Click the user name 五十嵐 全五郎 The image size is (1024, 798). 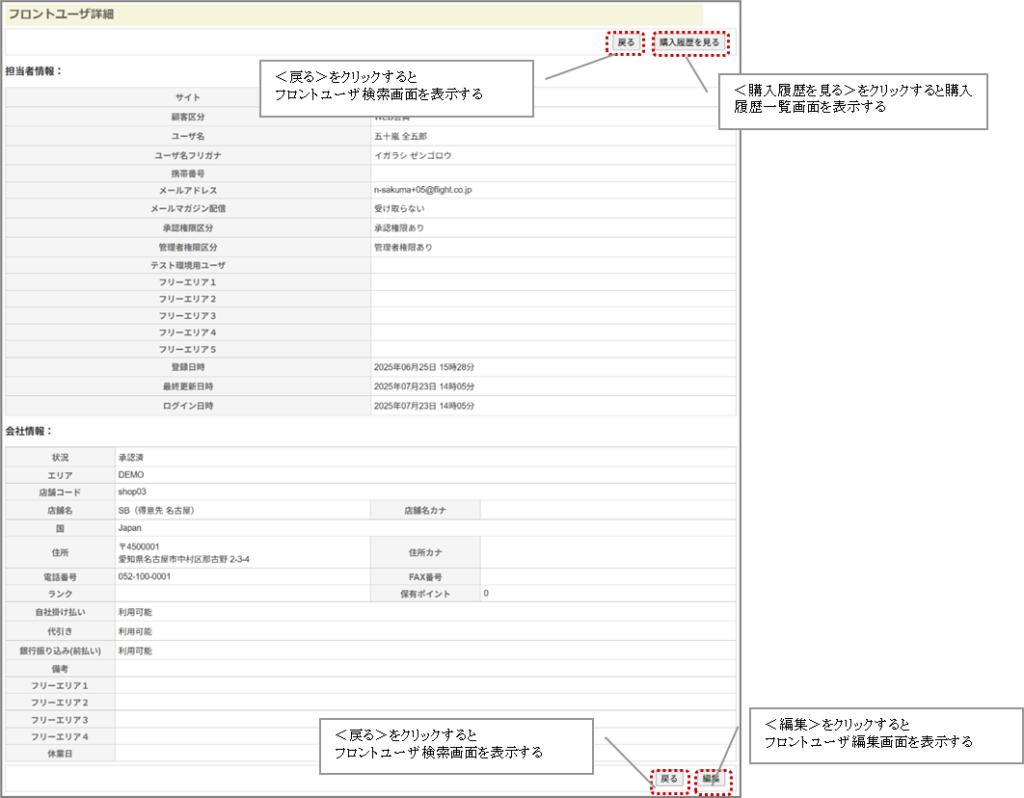tap(399, 135)
